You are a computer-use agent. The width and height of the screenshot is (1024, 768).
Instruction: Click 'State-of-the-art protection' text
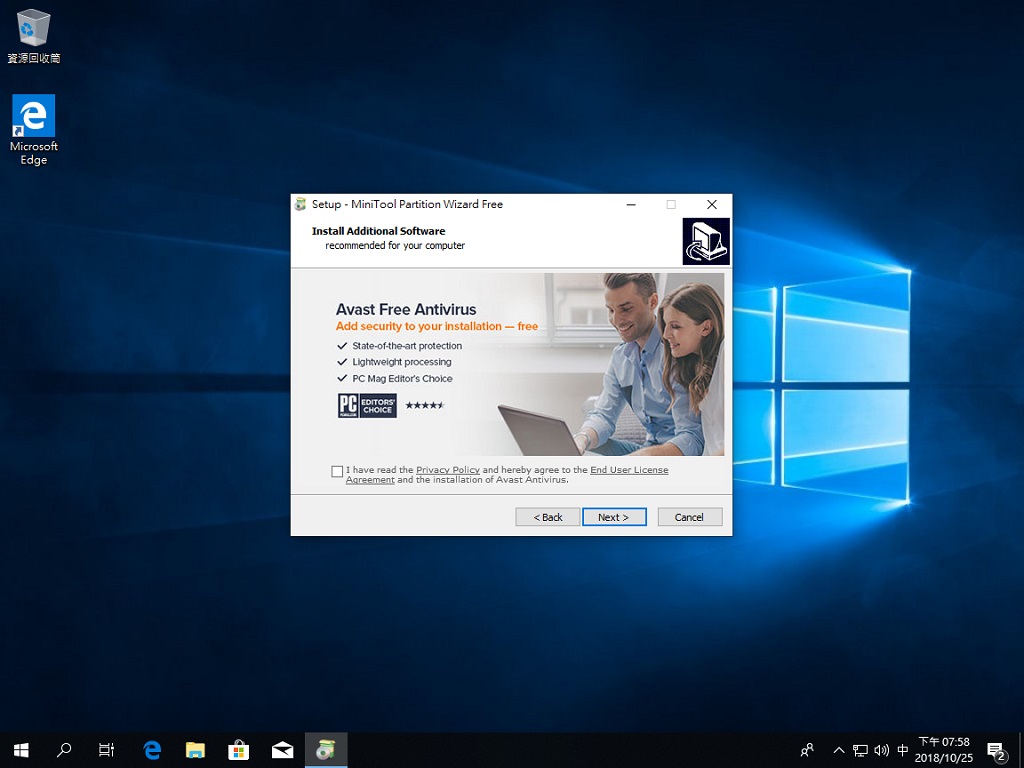click(x=407, y=346)
